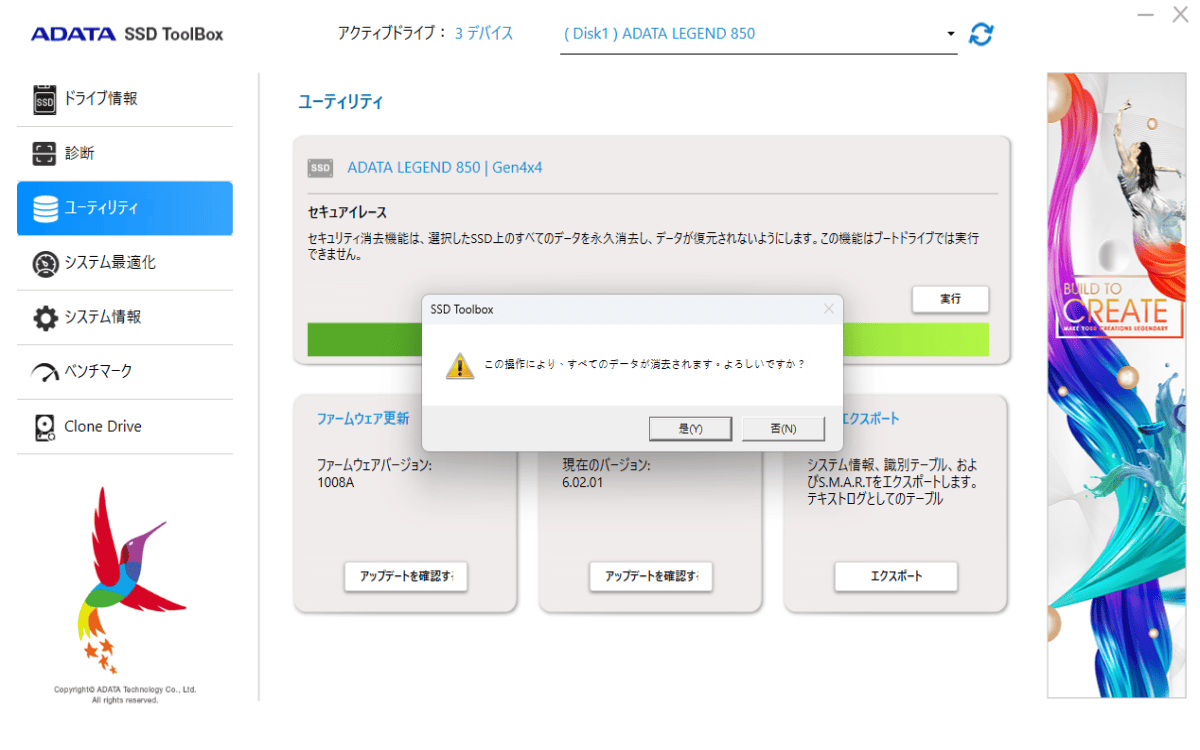Click the utilities database stack icon
This screenshot has width=1200, height=750.
[x=45, y=209]
